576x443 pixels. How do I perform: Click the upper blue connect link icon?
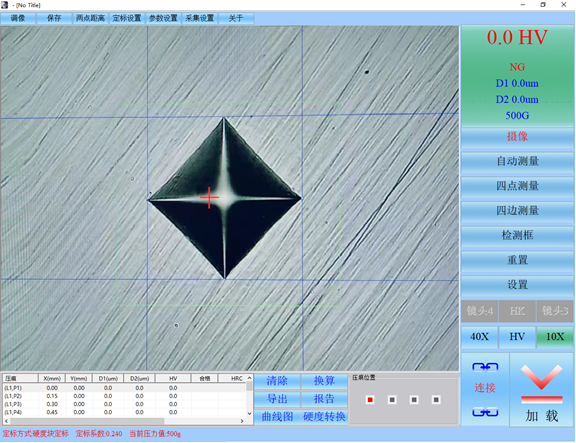pos(485,367)
